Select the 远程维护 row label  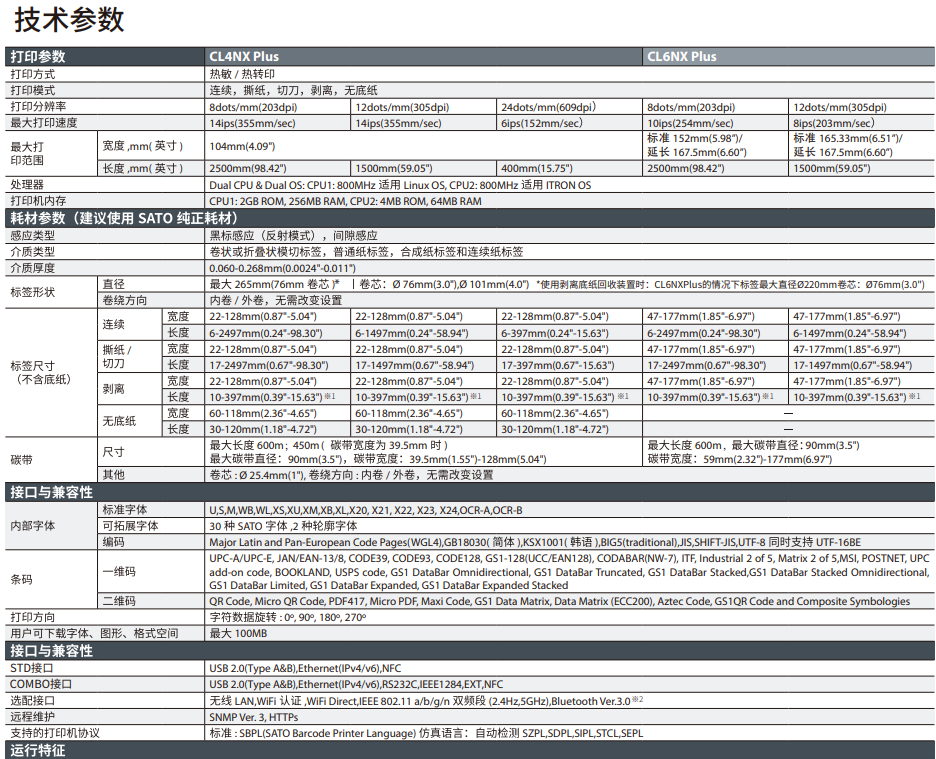[x=32, y=716]
